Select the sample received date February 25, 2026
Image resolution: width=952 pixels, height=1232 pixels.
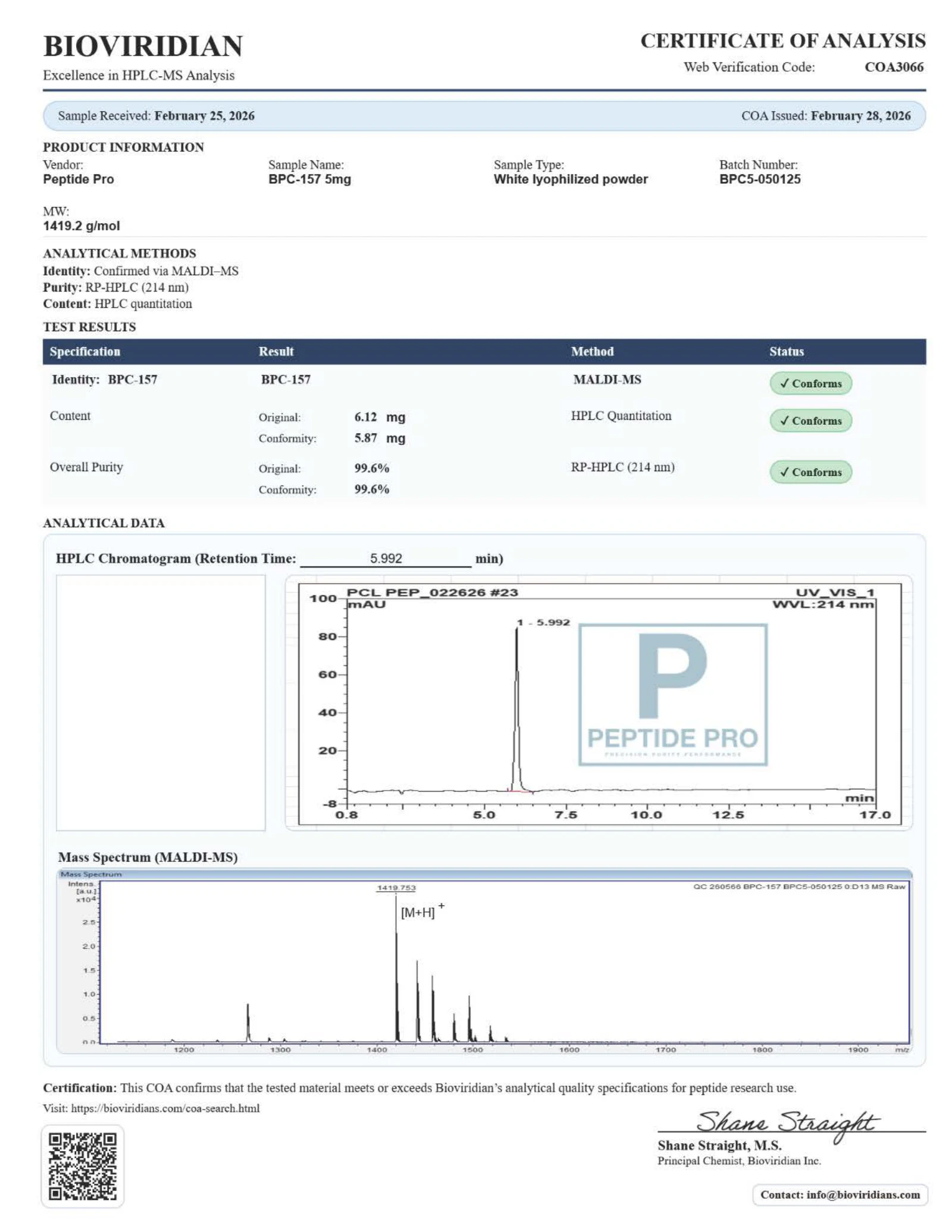click(204, 115)
